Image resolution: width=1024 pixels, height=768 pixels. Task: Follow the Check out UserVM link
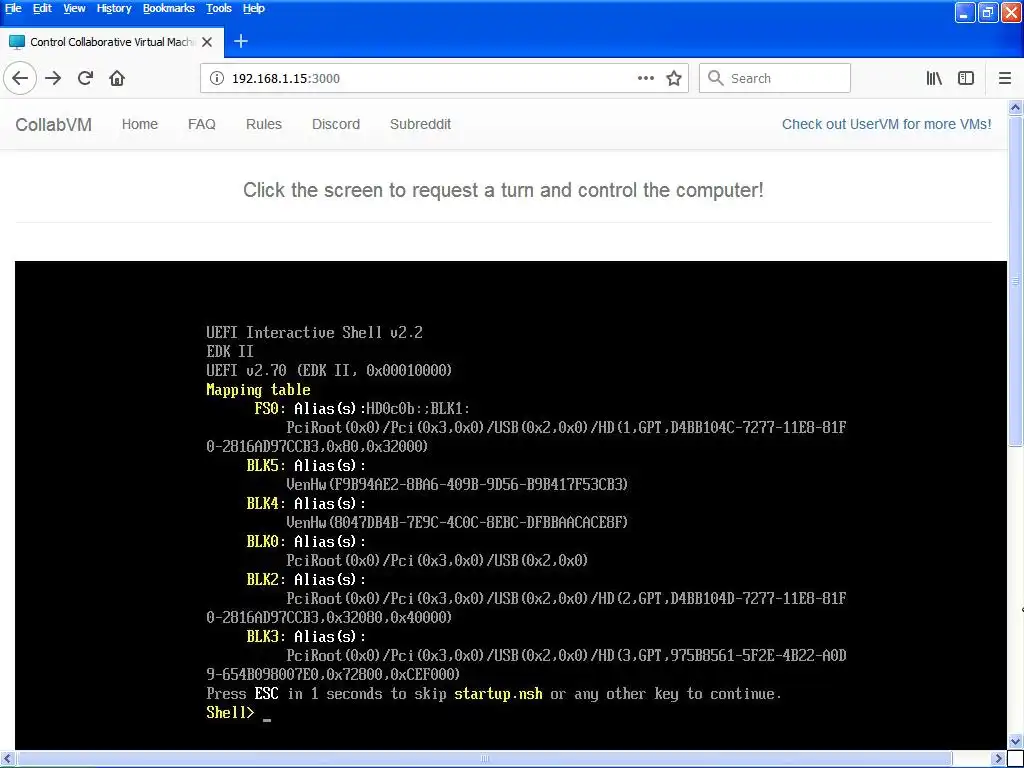coord(886,124)
